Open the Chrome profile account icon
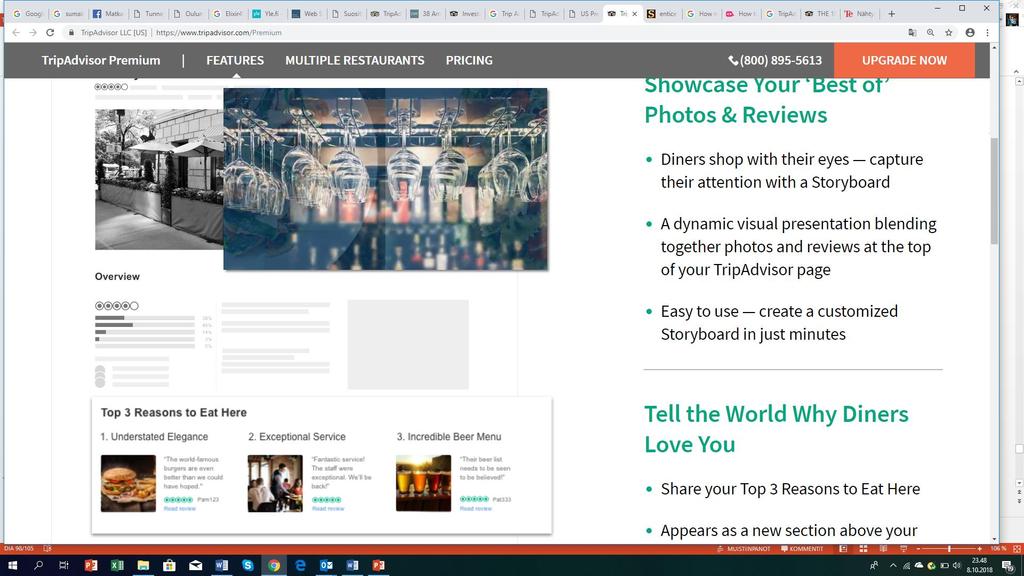This screenshot has height=576, width=1024. coord(970,32)
